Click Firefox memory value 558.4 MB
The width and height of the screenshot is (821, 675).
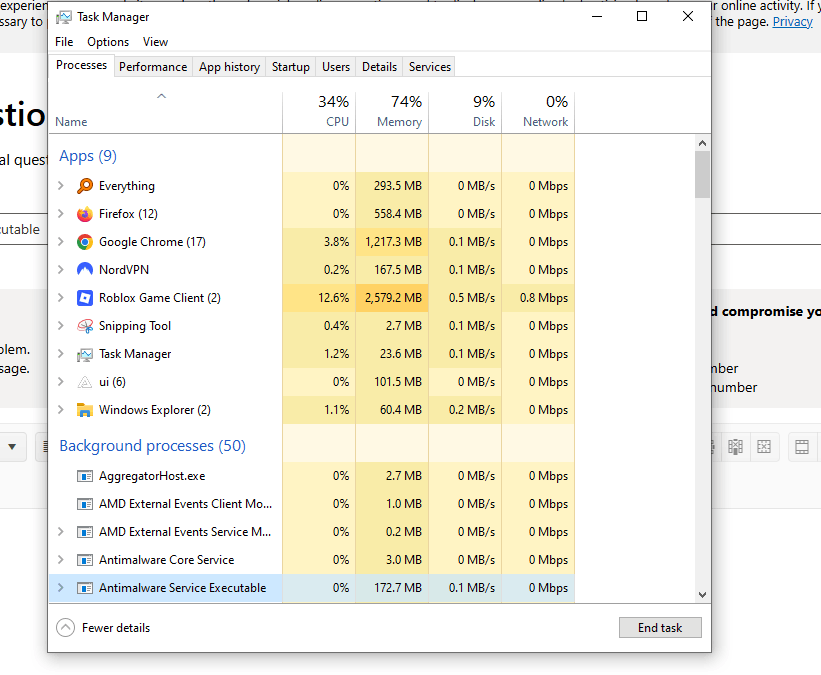pyautogui.click(x=397, y=214)
